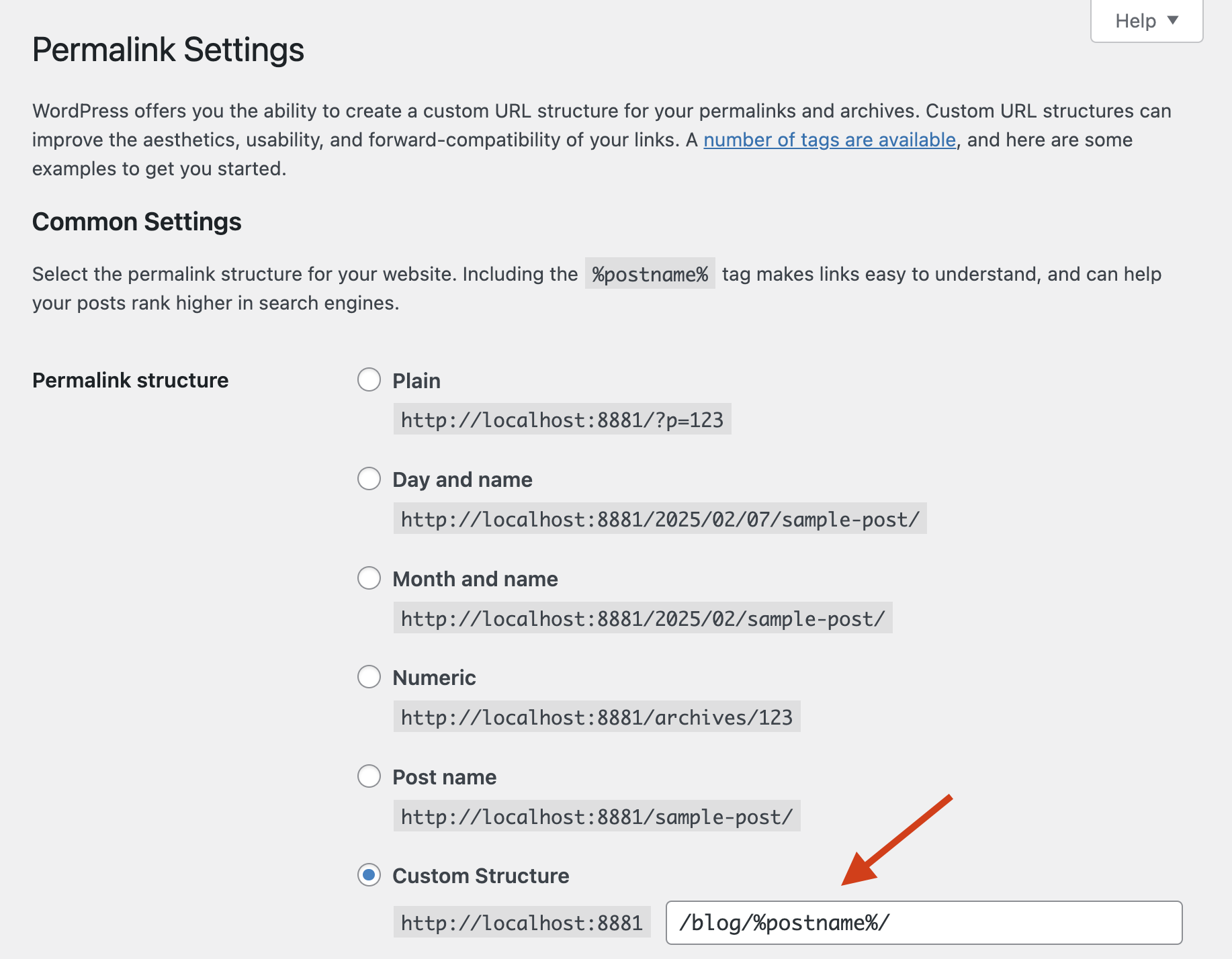Click the Common Settings heading
The image size is (1232, 959).
pos(137,222)
